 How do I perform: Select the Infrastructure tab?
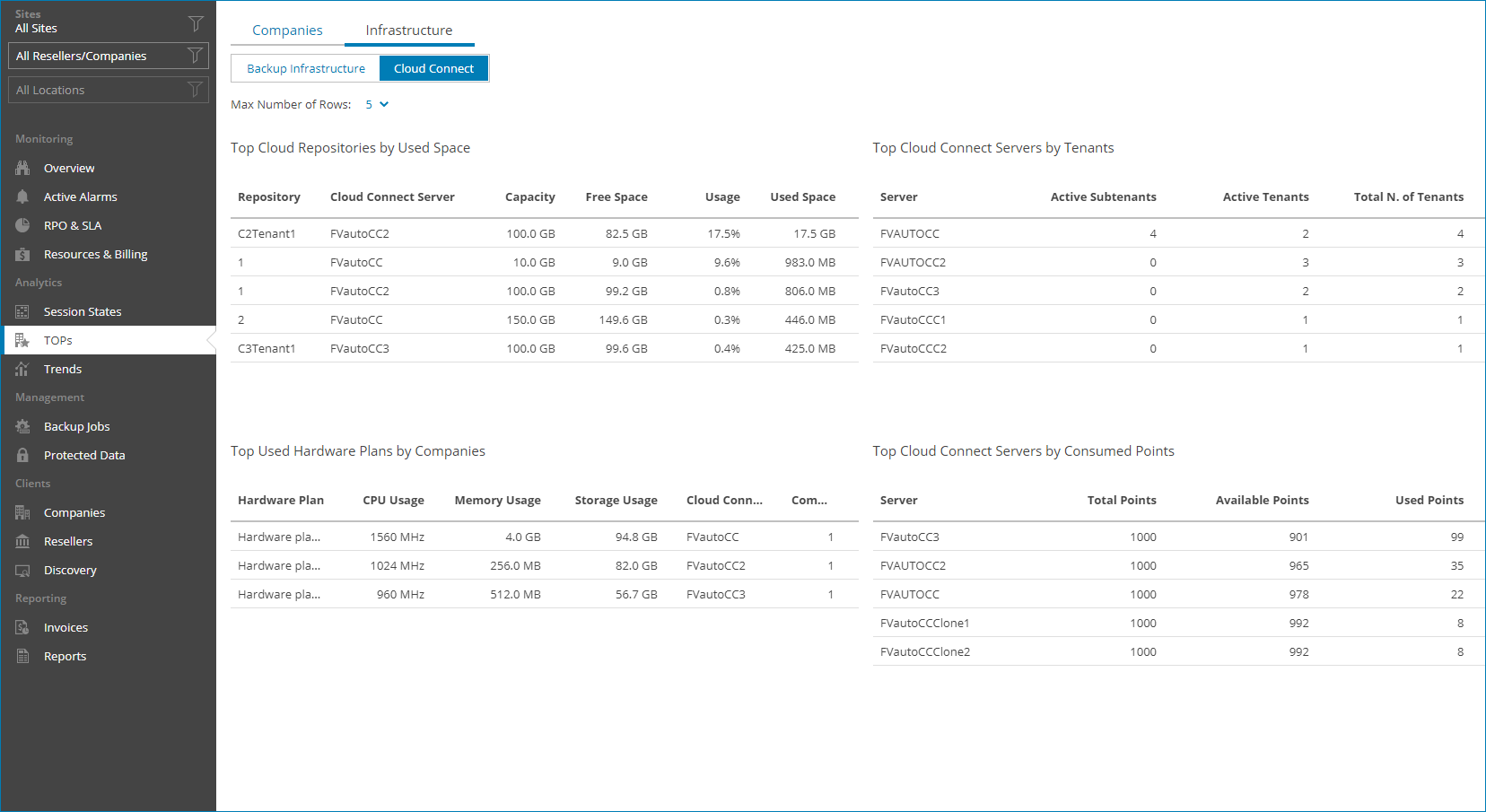pyautogui.click(x=409, y=31)
